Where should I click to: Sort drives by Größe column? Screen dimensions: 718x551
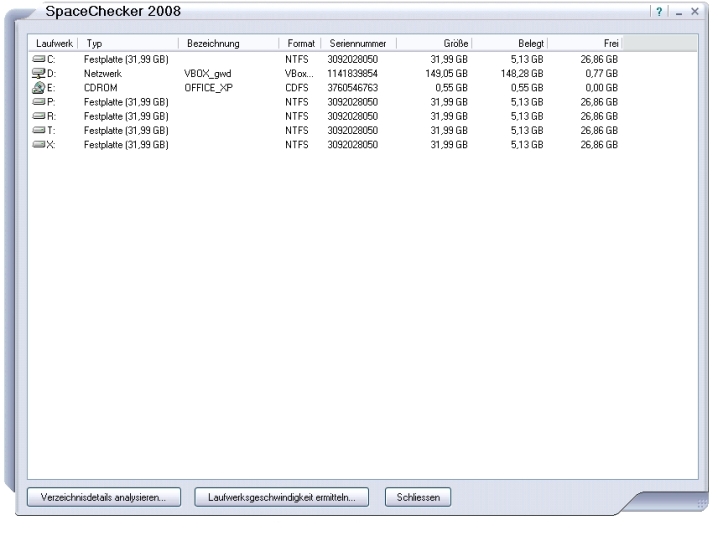(436, 44)
